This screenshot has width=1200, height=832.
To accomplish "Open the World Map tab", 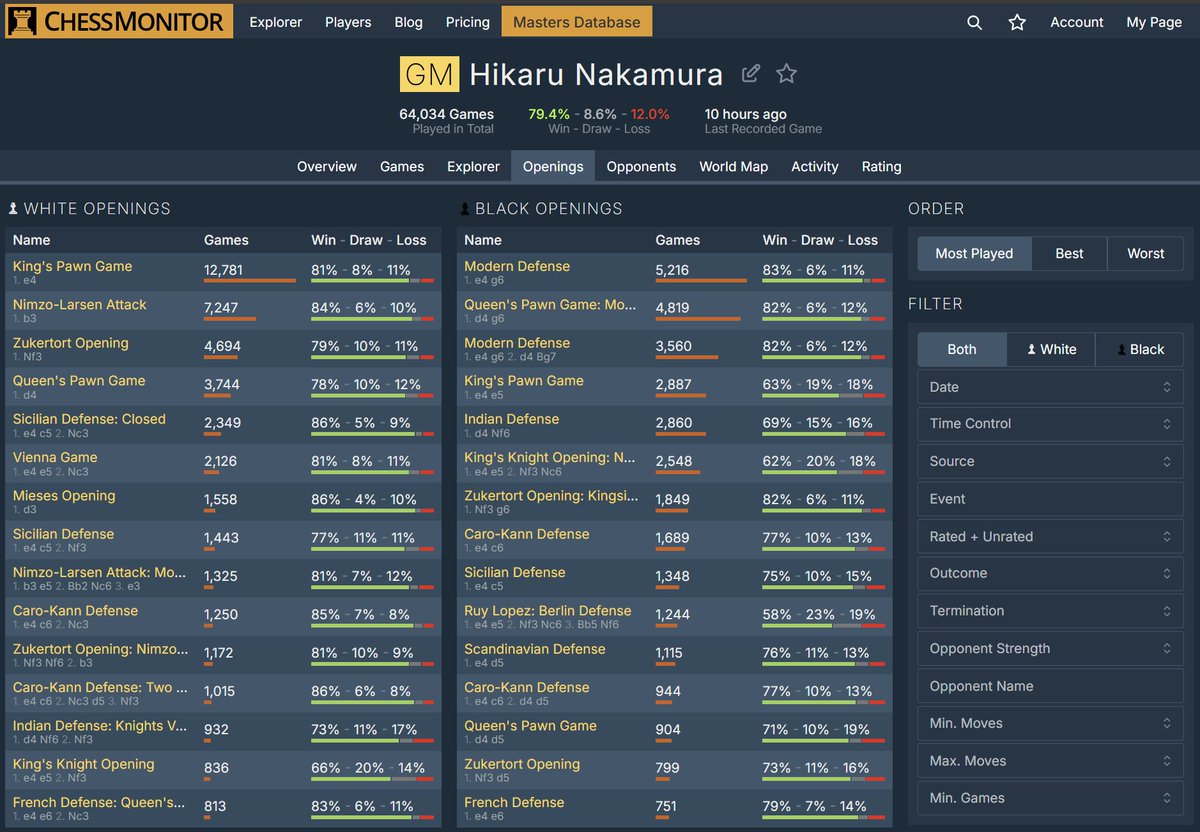I will coord(733,166).
